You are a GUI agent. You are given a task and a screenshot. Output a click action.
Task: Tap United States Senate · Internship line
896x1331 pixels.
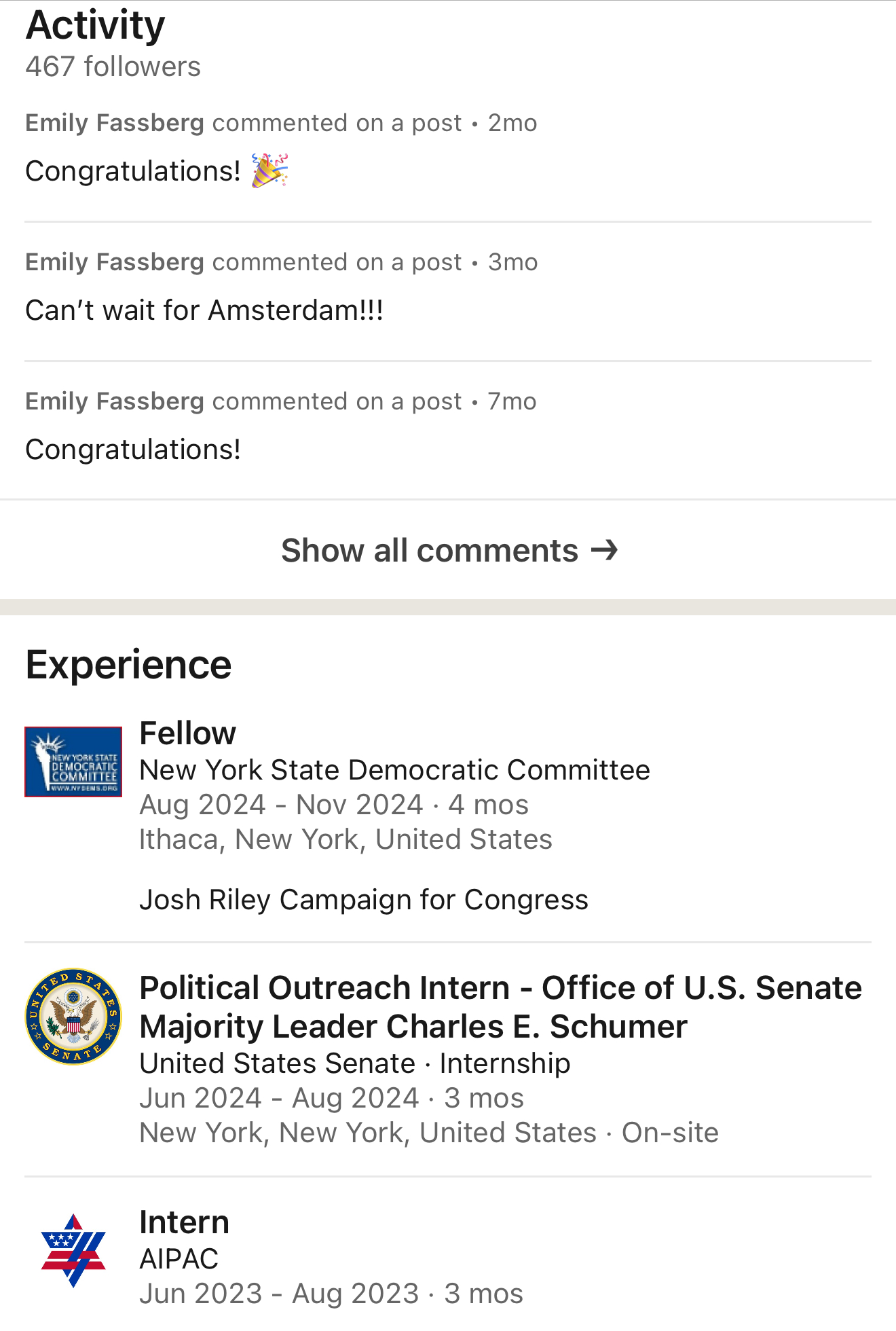coord(355,1063)
